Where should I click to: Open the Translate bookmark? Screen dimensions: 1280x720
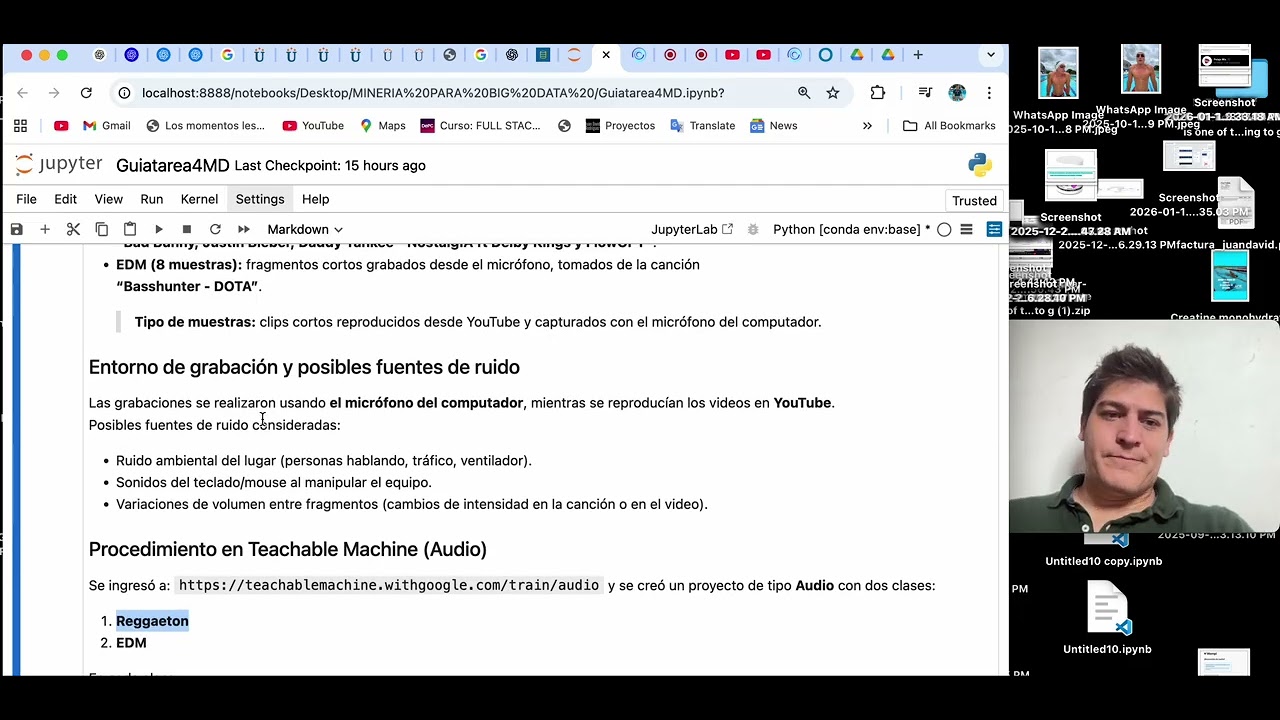(703, 126)
